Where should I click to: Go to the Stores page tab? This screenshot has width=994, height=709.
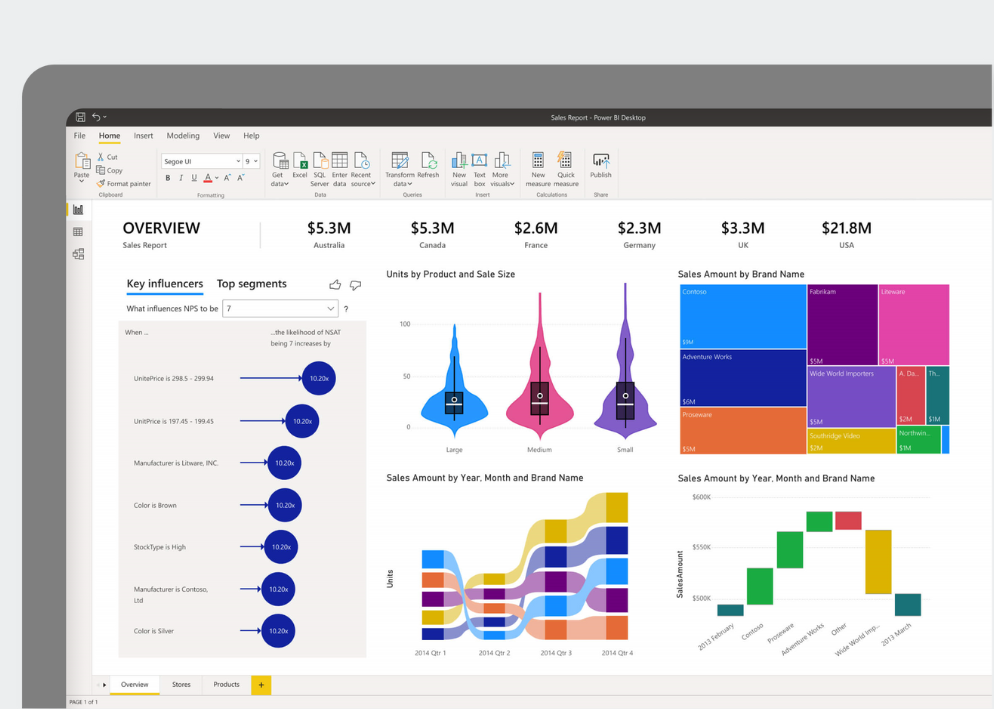coord(181,685)
